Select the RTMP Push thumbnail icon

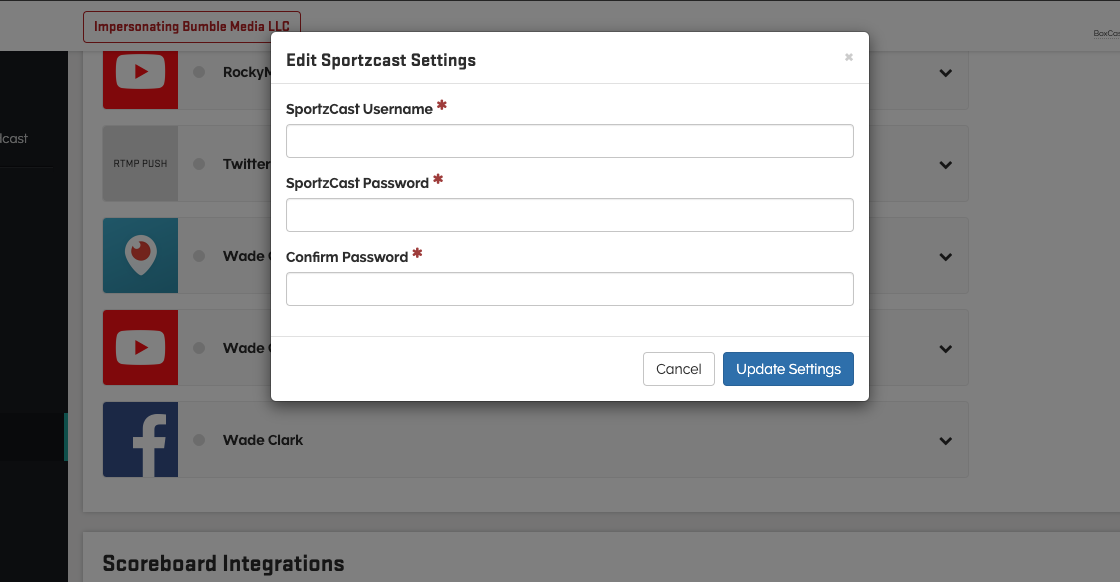coord(140,163)
